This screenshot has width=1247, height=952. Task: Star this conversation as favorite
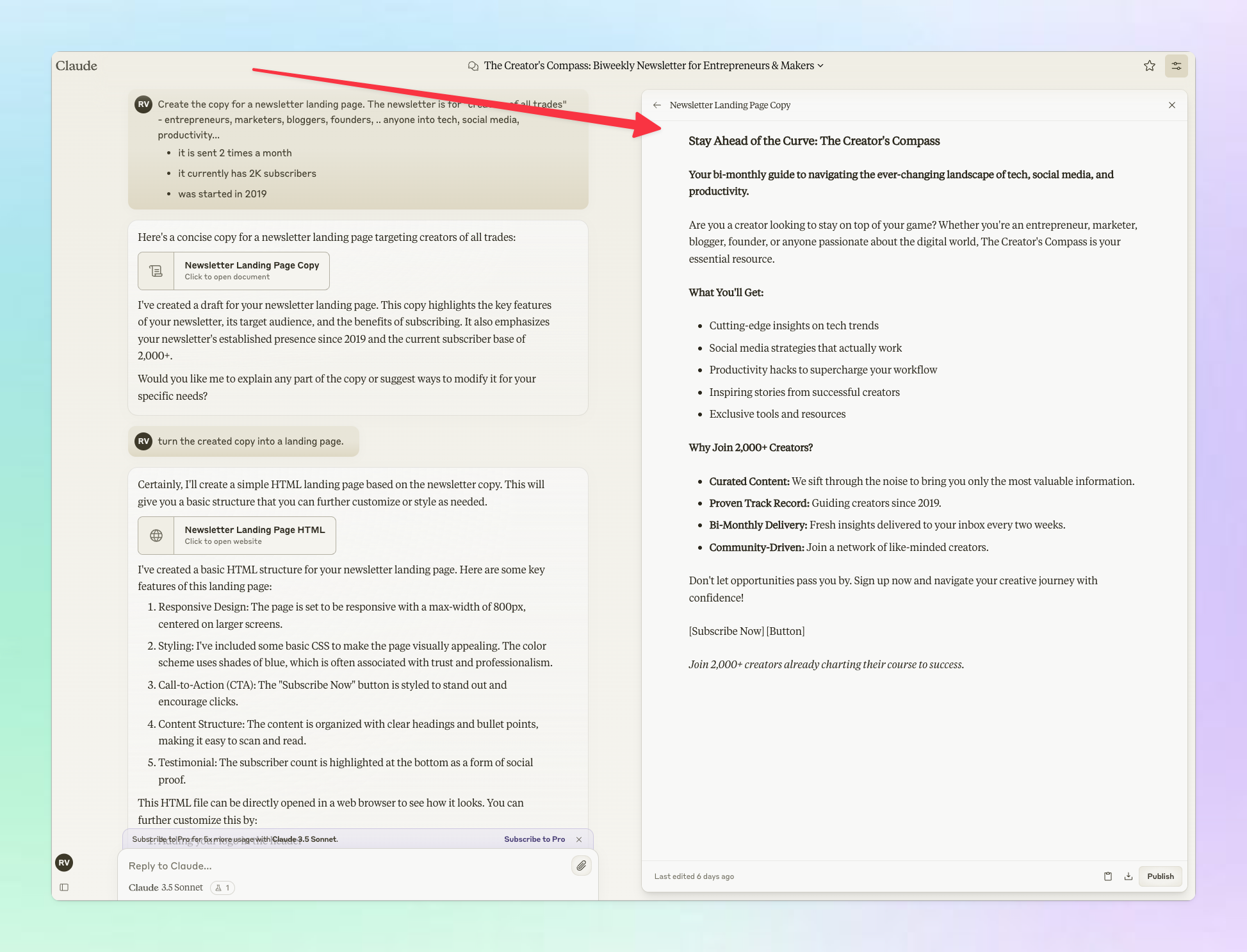1150,65
